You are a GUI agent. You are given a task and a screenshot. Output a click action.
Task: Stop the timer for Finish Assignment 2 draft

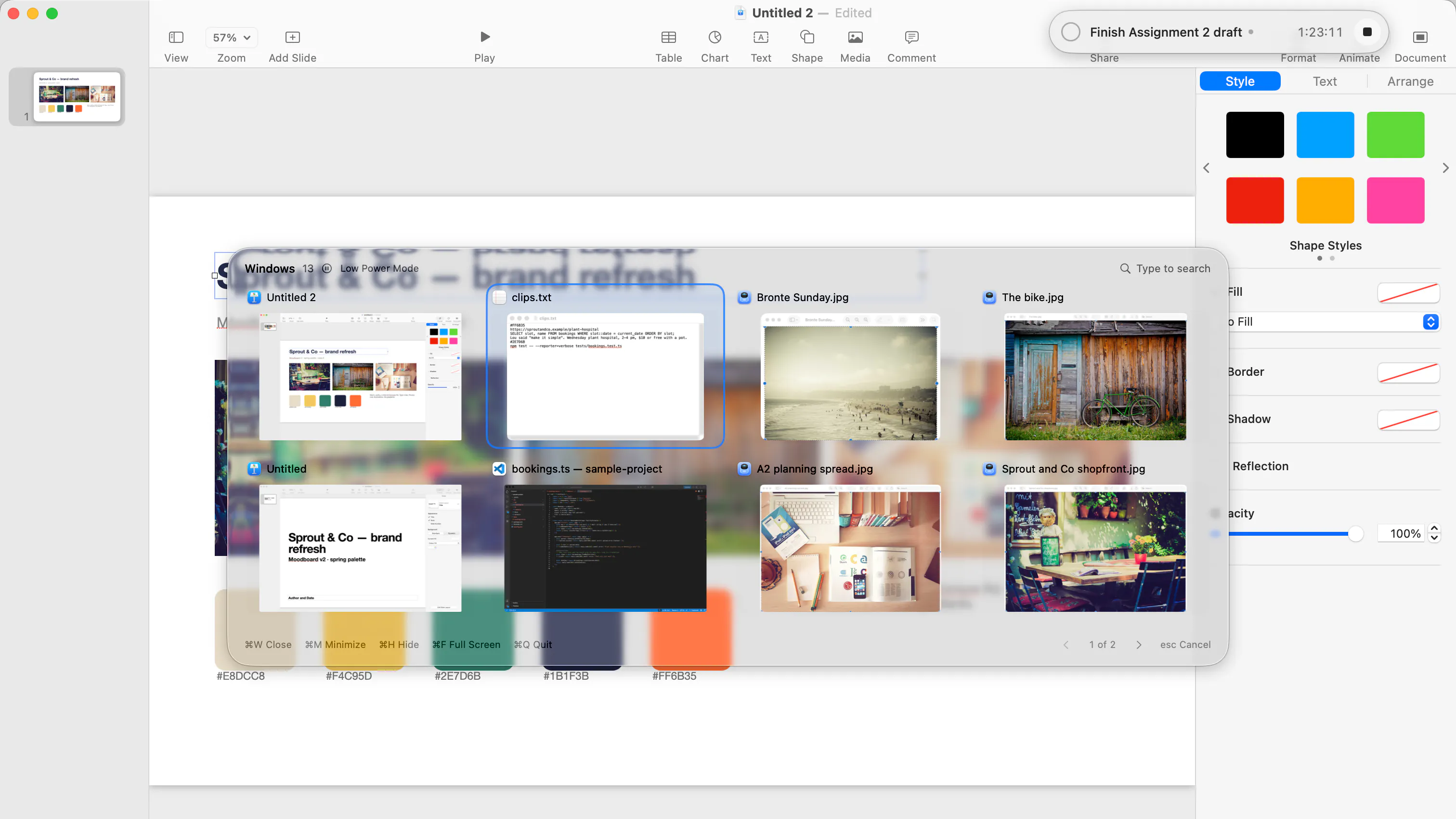point(1367,32)
